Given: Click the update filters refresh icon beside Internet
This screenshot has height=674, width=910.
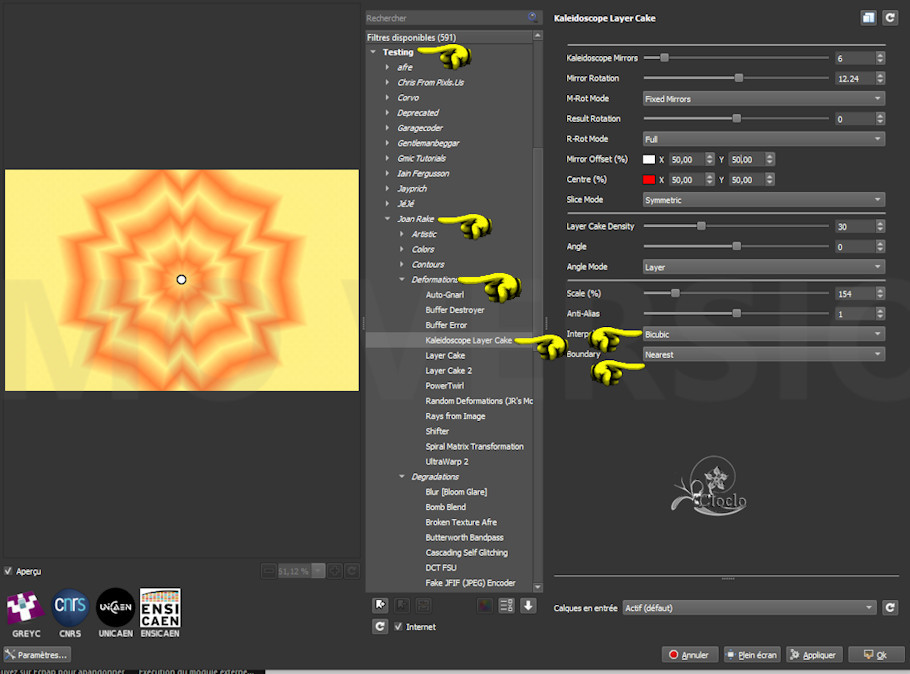Looking at the screenshot, I should [380, 627].
